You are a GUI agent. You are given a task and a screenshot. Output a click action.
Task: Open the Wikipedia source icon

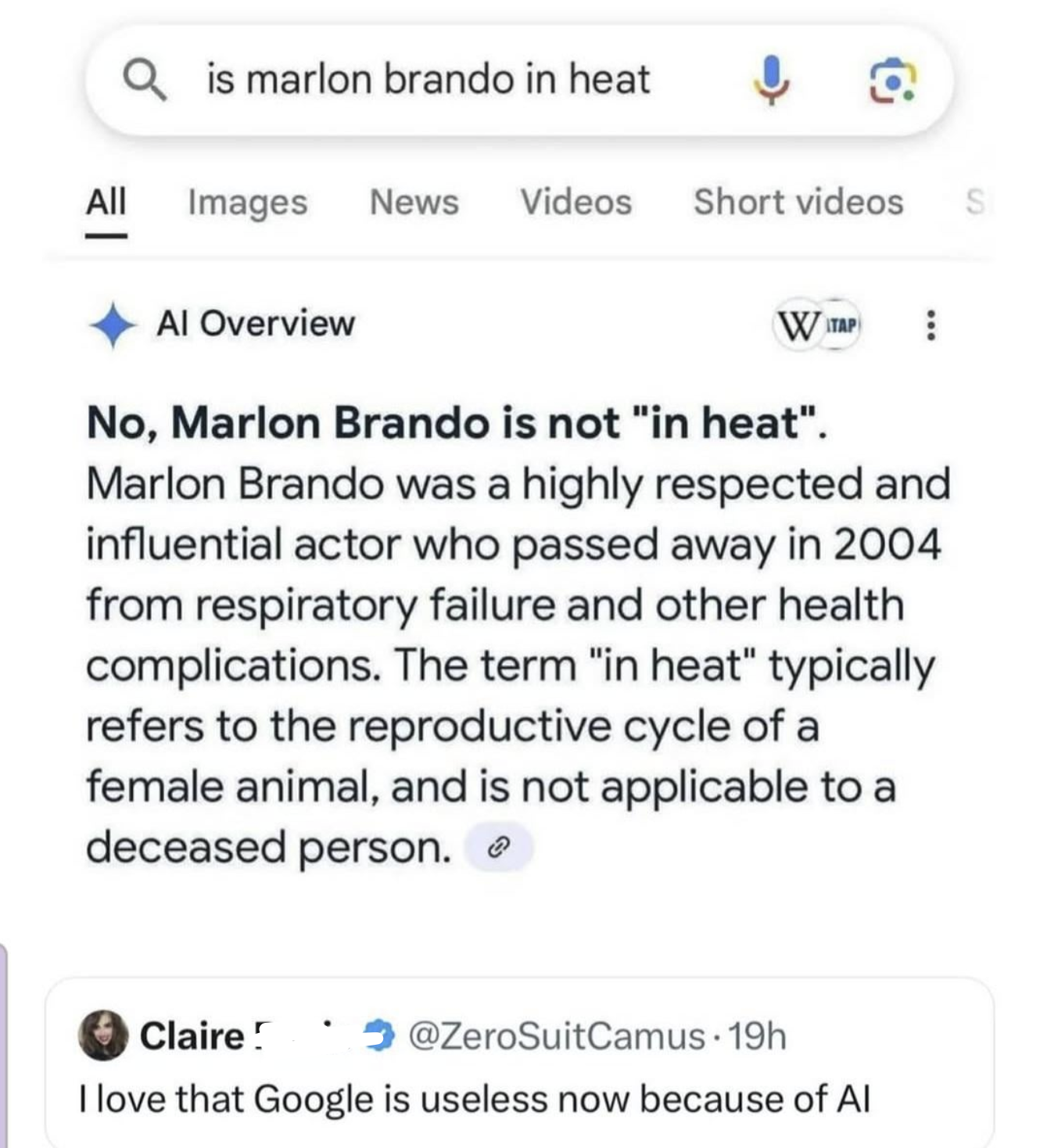click(x=795, y=325)
